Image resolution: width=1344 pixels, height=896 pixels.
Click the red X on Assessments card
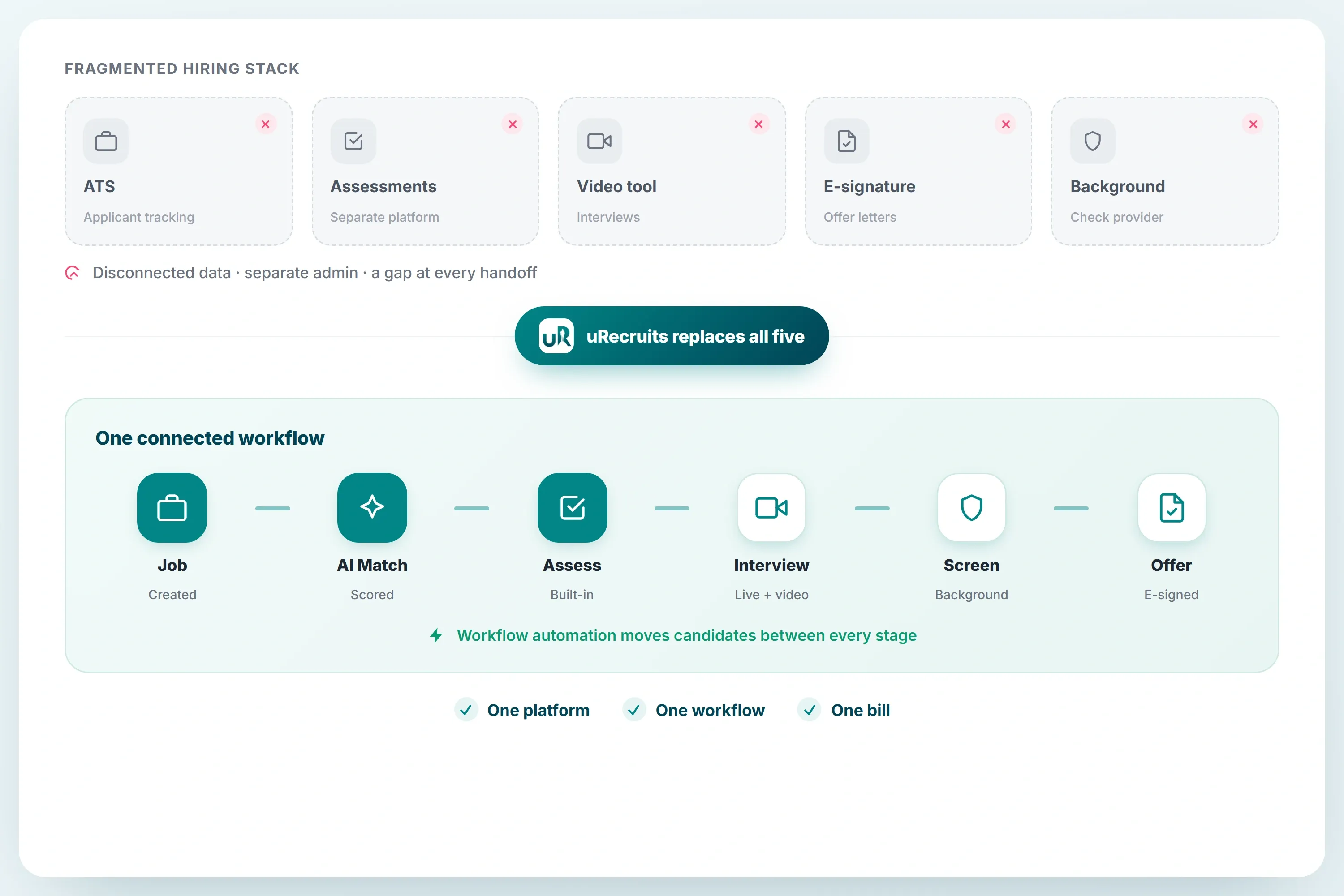(x=512, y=124)
